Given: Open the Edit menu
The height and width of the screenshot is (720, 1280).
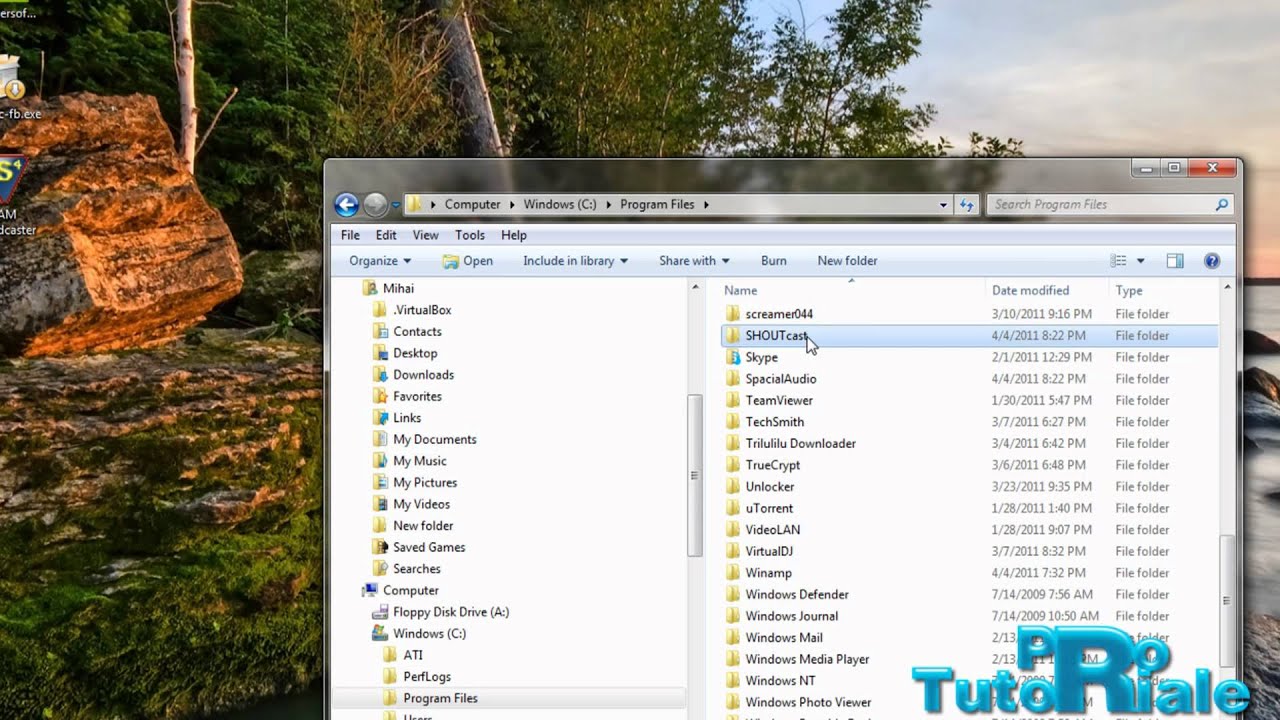Looking at the screenshot, I should [386, 235].
